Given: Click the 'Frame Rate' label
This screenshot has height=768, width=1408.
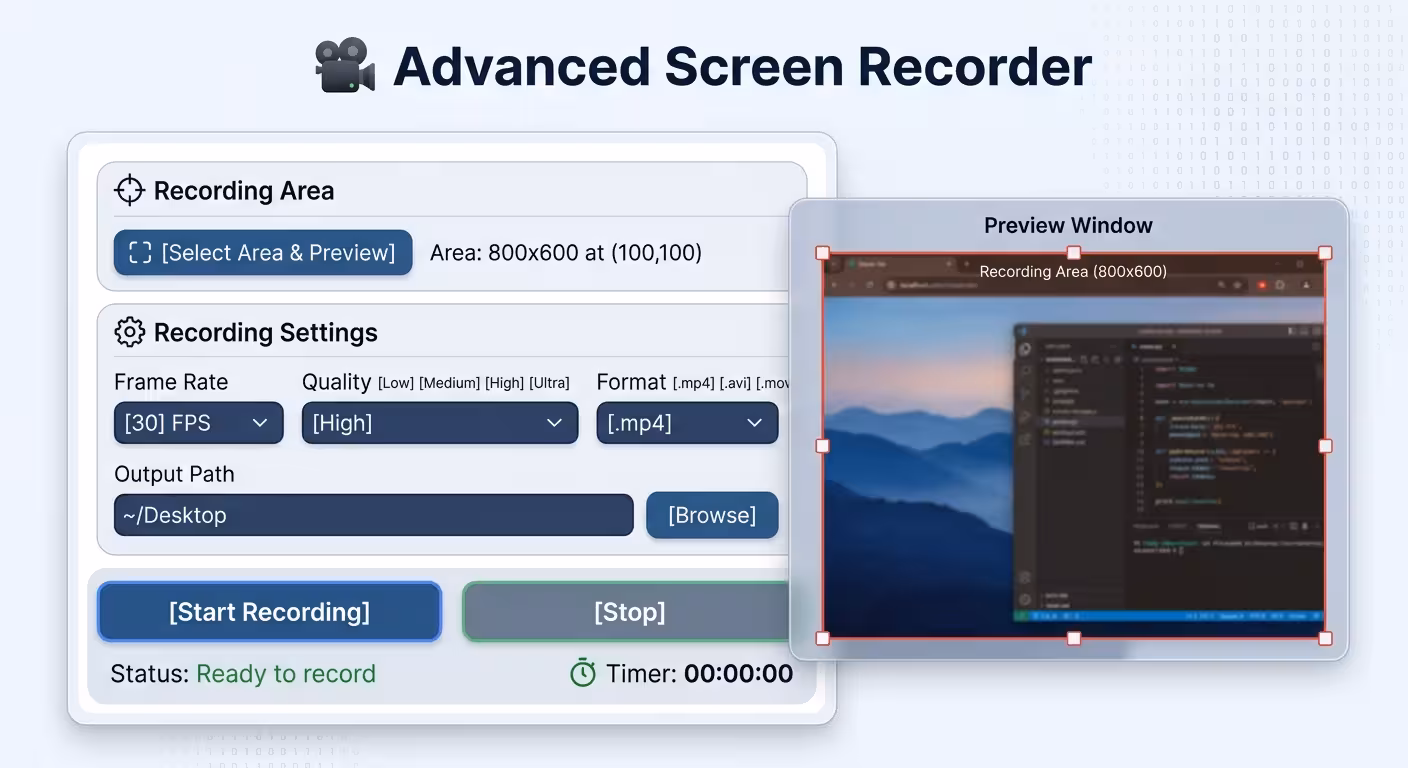Looking at the screenshot, I should pos(171,382).
